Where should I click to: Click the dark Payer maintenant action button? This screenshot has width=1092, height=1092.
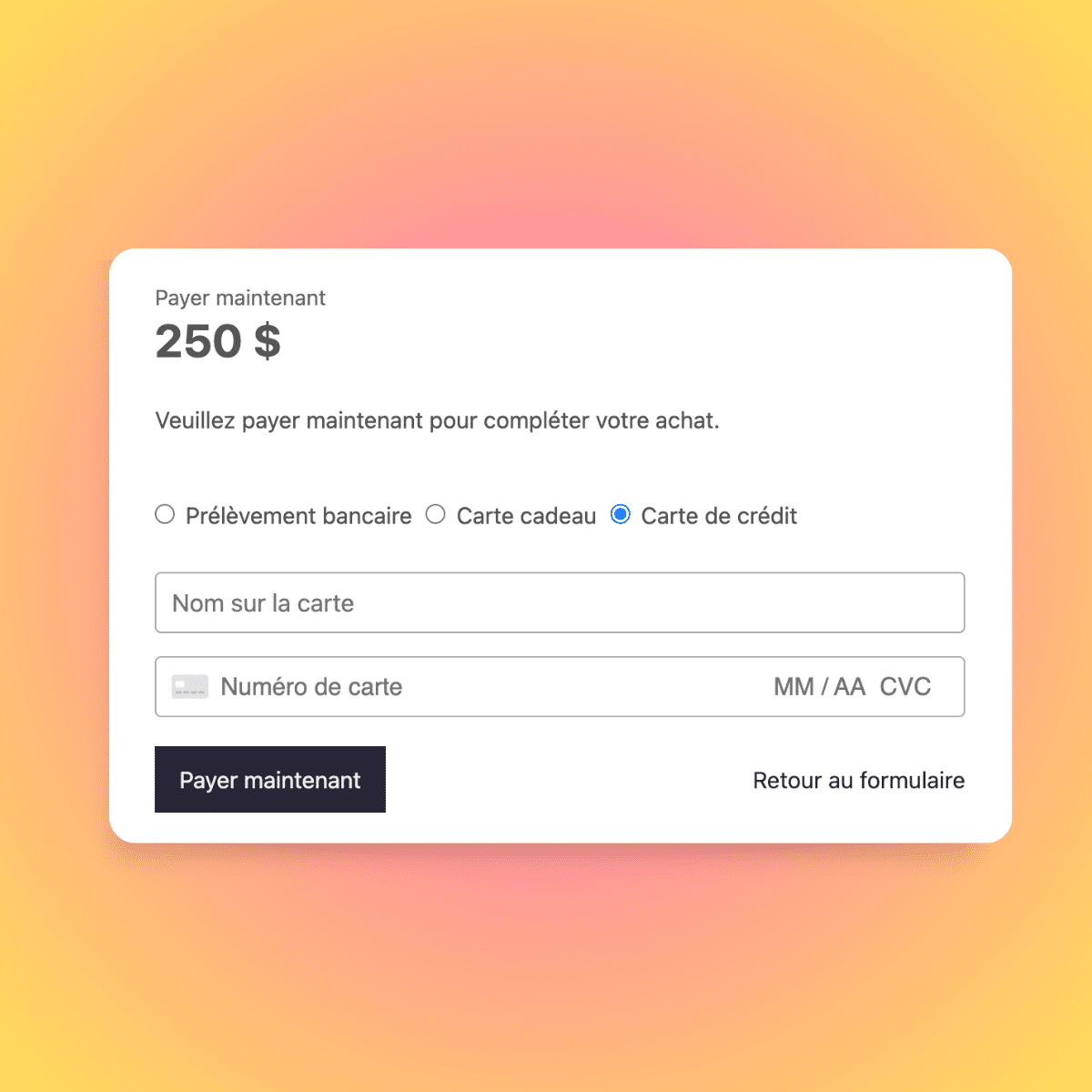click(x=270, y=779)
